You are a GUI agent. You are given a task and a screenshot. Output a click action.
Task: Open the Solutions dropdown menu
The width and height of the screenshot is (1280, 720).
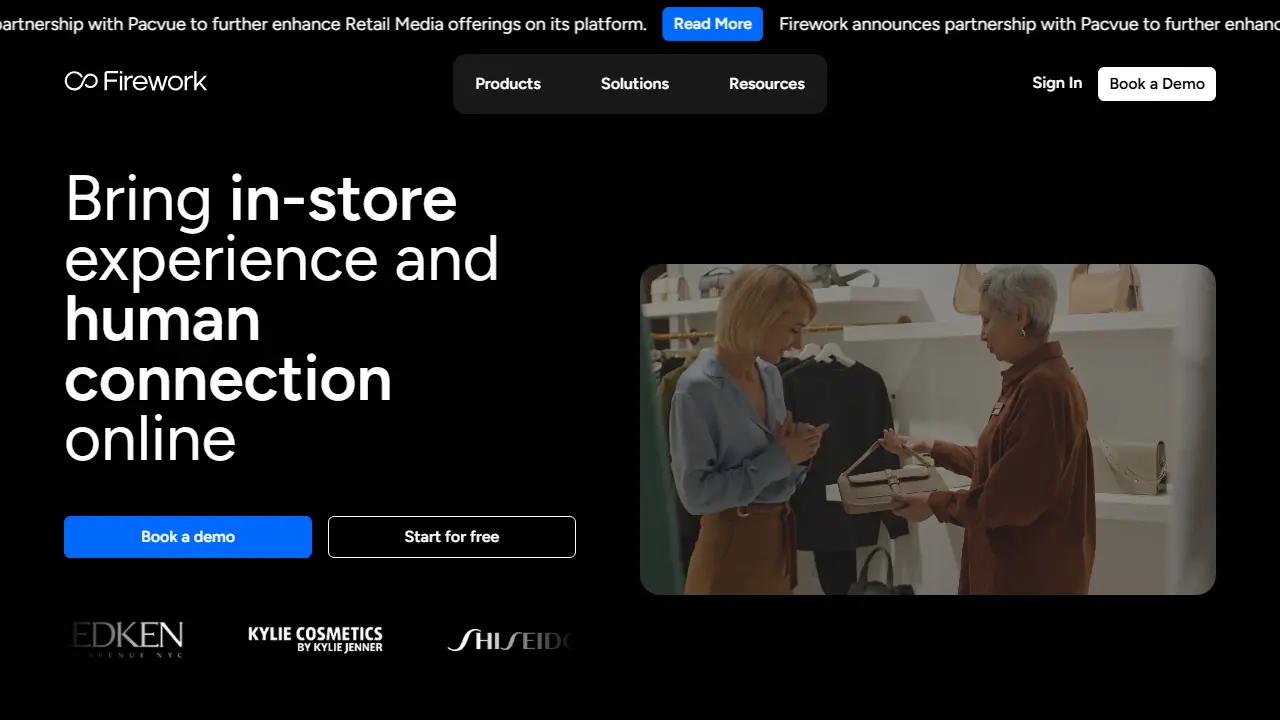point(635,84)
